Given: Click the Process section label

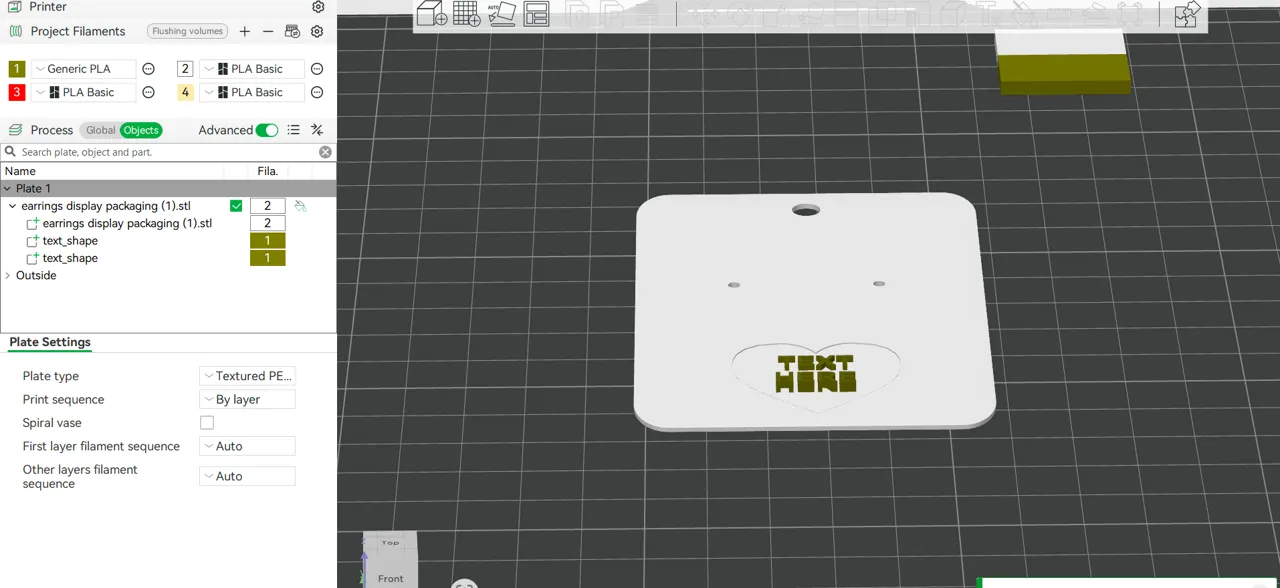Looking at the screenshot, I should pos(52,130).
